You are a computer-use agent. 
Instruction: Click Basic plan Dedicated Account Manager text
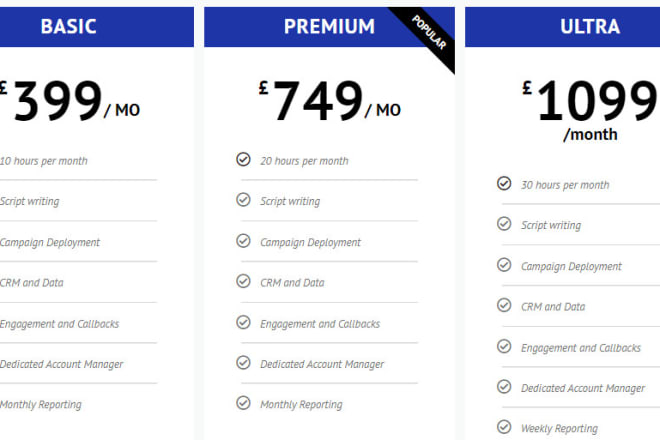(x=62, y=364)
